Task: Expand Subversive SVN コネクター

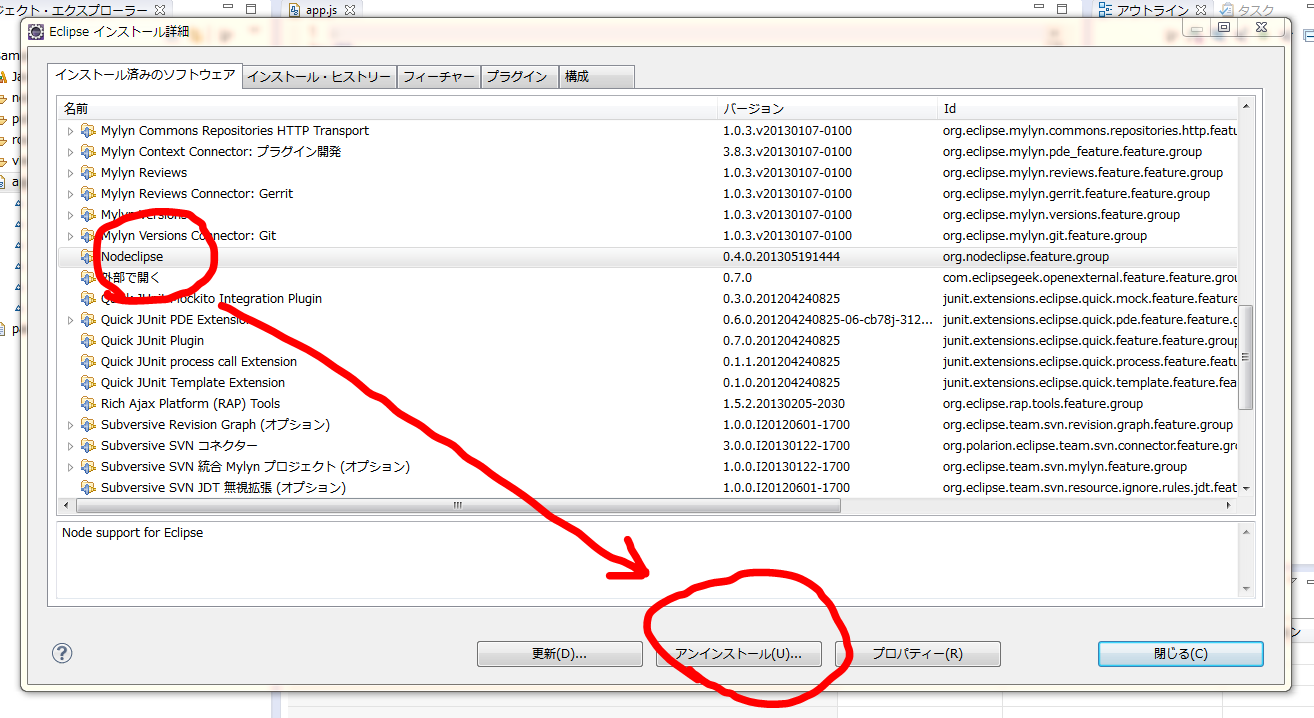Action: (70, 446)
